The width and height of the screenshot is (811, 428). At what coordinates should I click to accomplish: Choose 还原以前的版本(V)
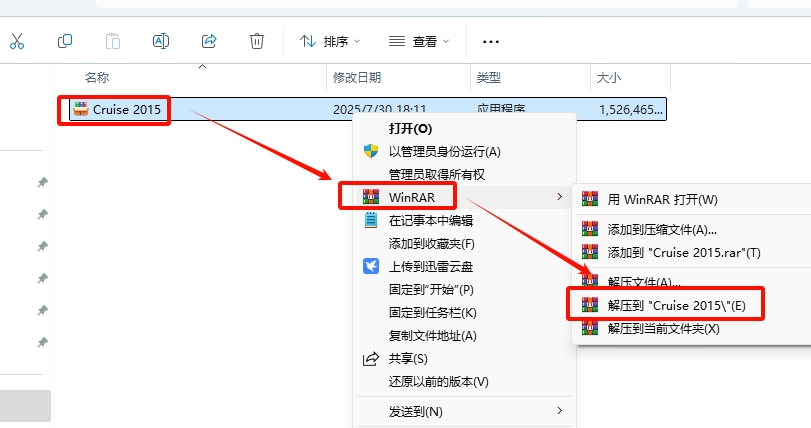click(x=439, y=381)
